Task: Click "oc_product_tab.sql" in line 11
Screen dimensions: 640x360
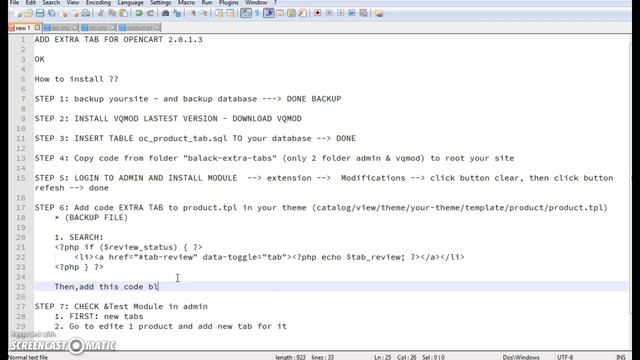Action: coord(182,138)
